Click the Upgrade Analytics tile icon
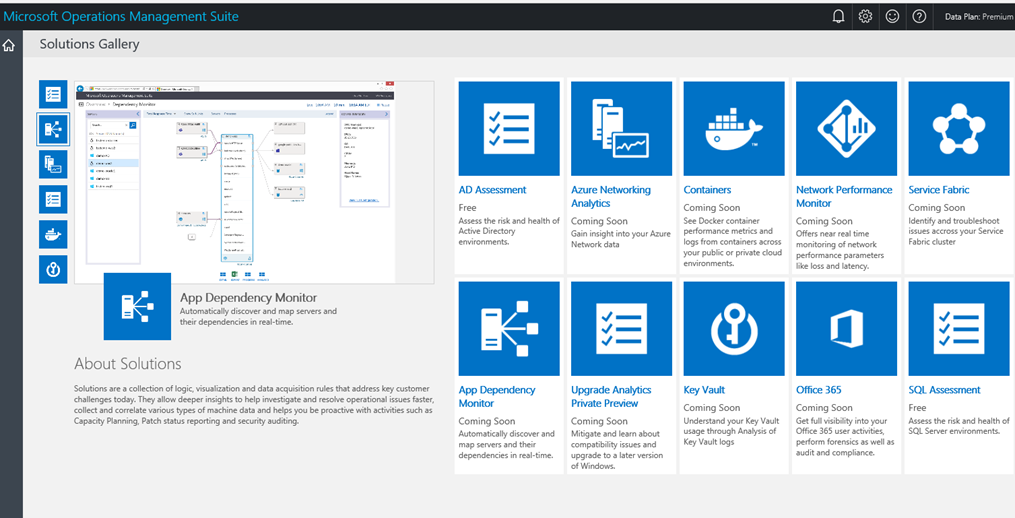The image size is (1015, 518). coord(621,328)
